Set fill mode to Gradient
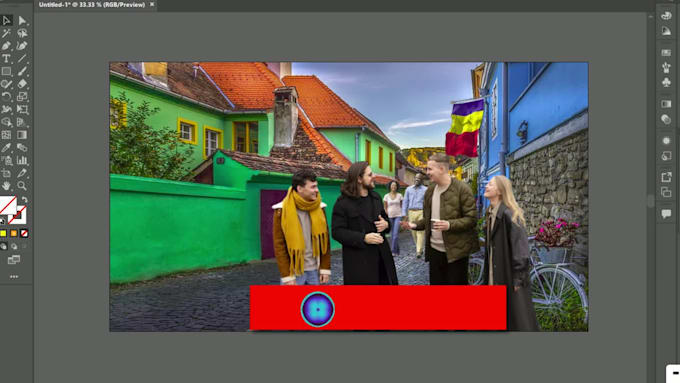The width and height of the screenshot is (680, 383). (14, 233)
